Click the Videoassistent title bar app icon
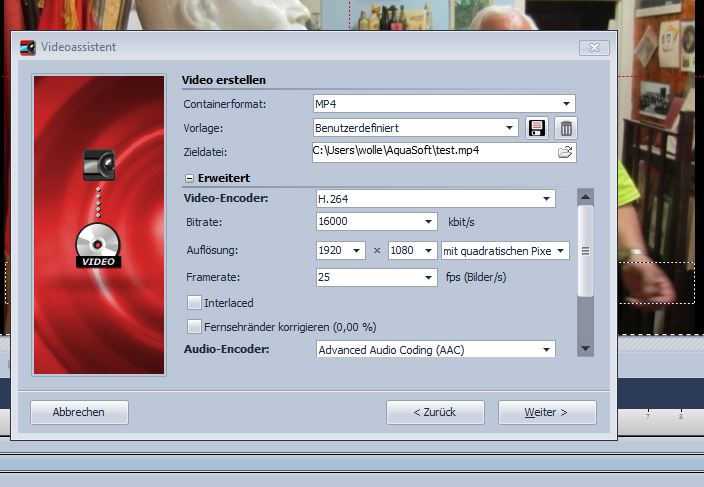704x487 pixels. 28,46
